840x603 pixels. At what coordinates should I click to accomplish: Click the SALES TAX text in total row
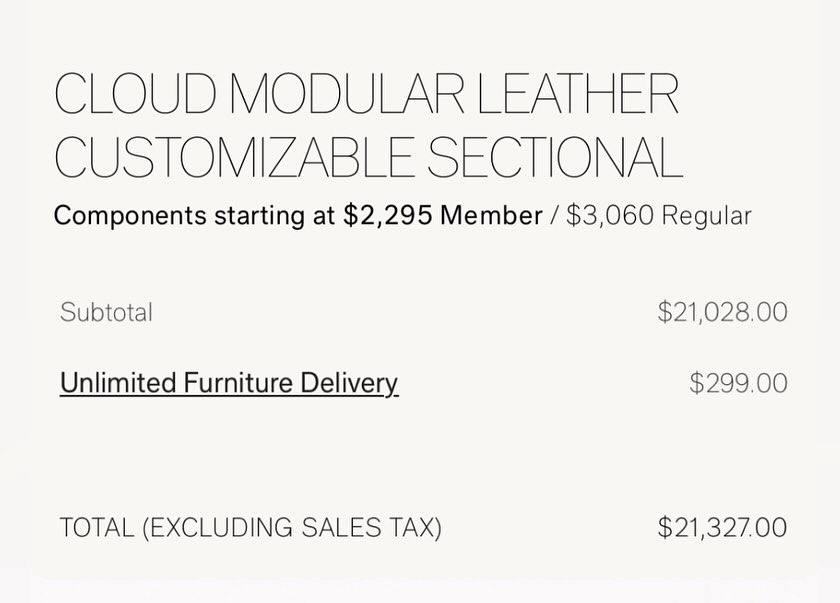368,527
